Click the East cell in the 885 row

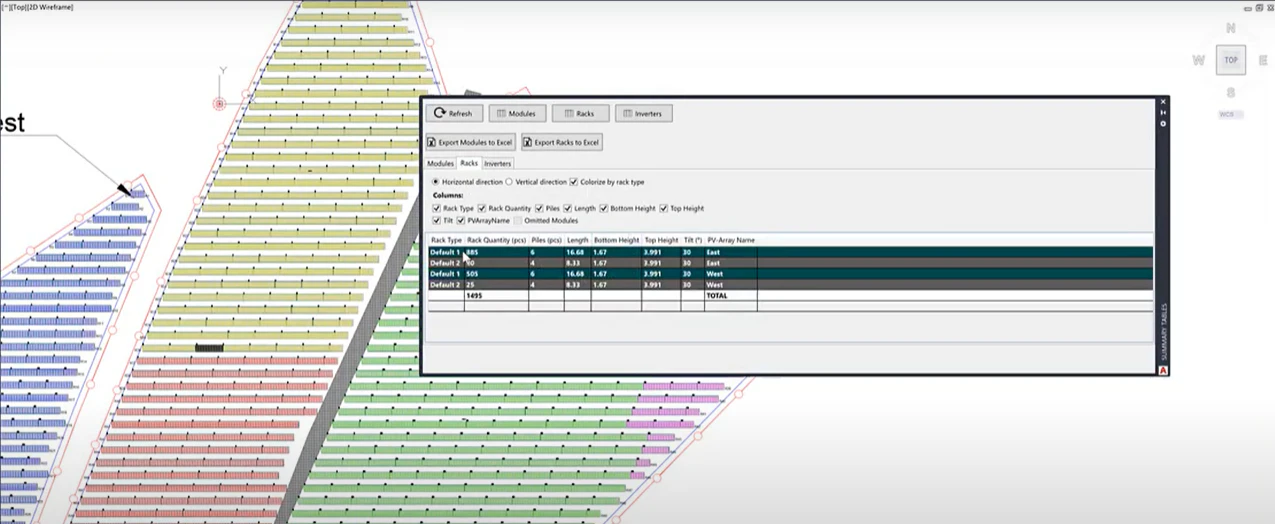tap(731, 252)
